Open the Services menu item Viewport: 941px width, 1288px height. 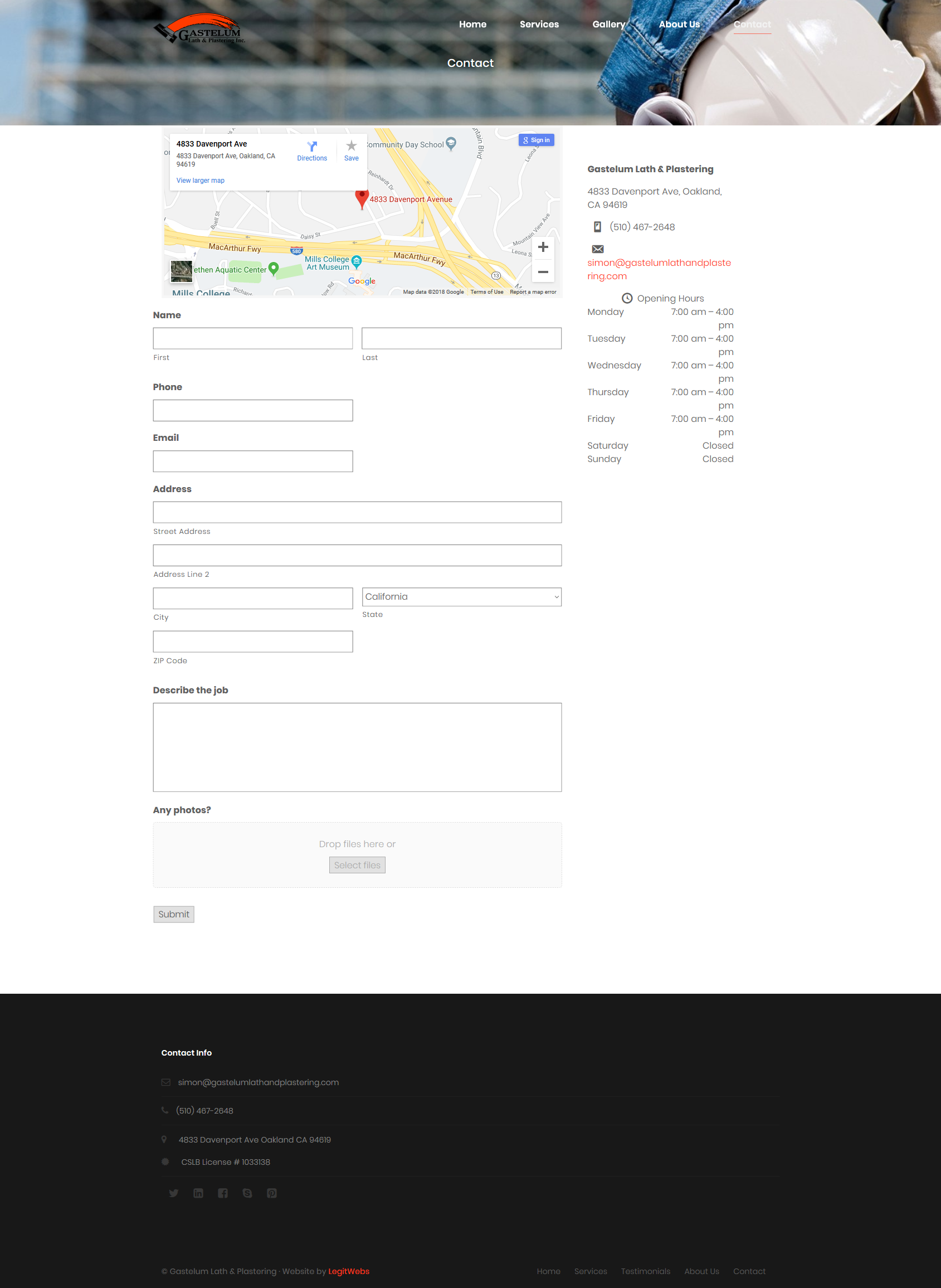[x=539, y=24]
